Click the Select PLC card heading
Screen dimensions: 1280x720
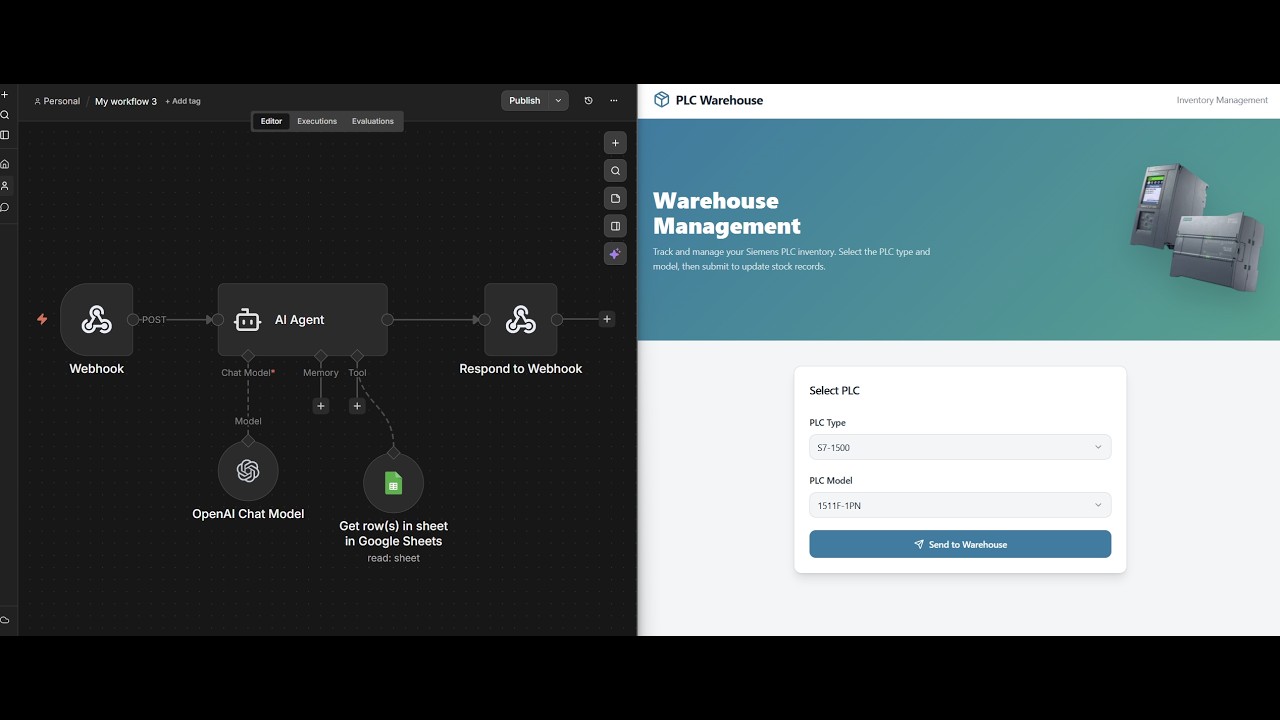834,390
